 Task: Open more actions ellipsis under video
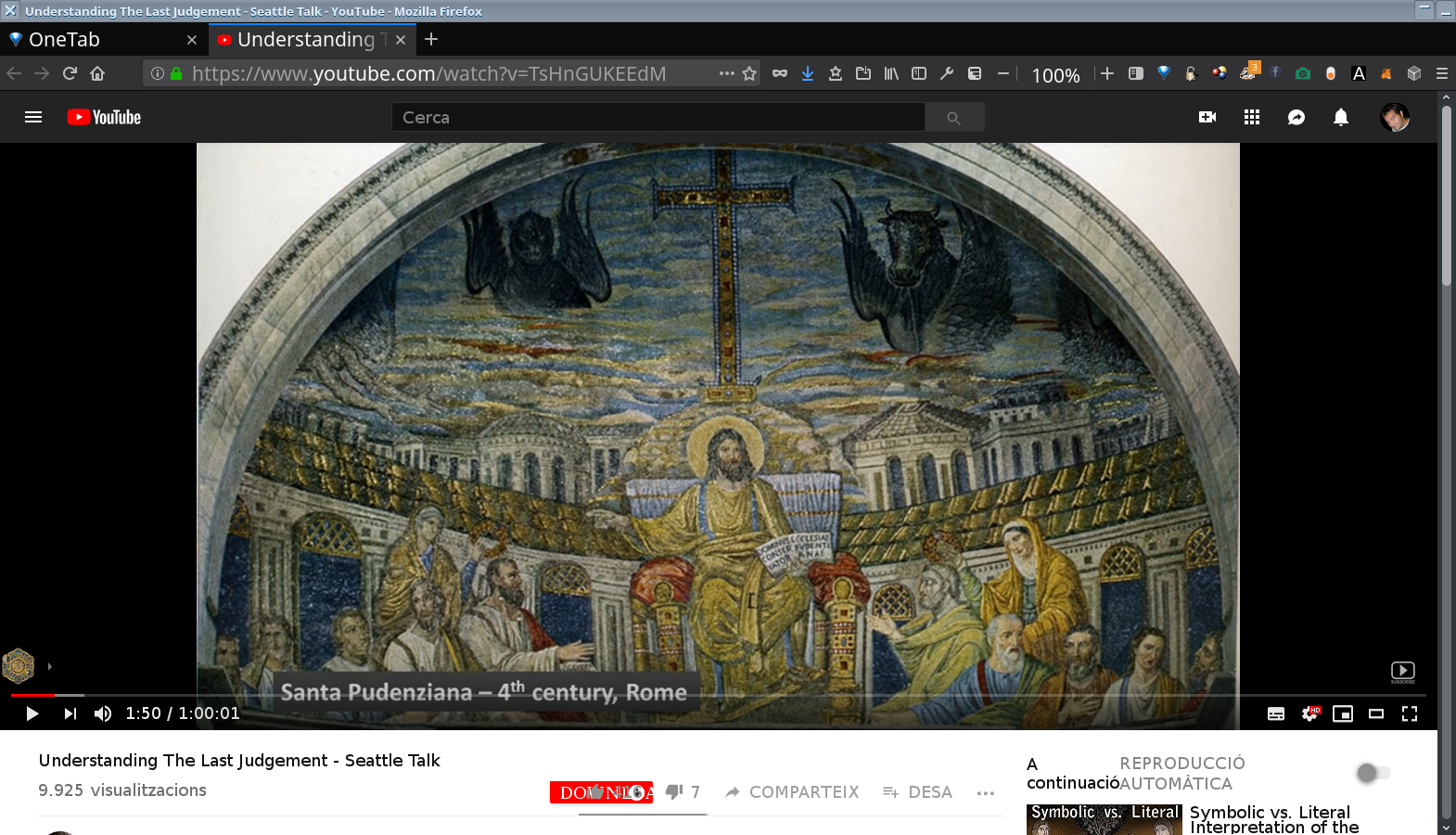click(985, 792)
